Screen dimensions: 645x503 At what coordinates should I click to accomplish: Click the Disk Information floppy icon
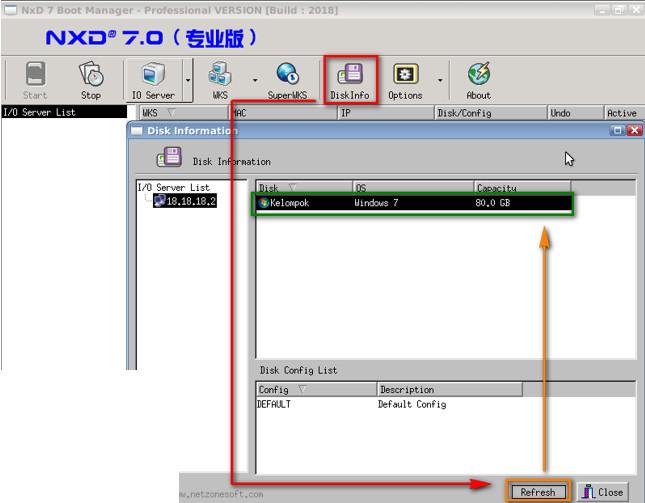169,157
